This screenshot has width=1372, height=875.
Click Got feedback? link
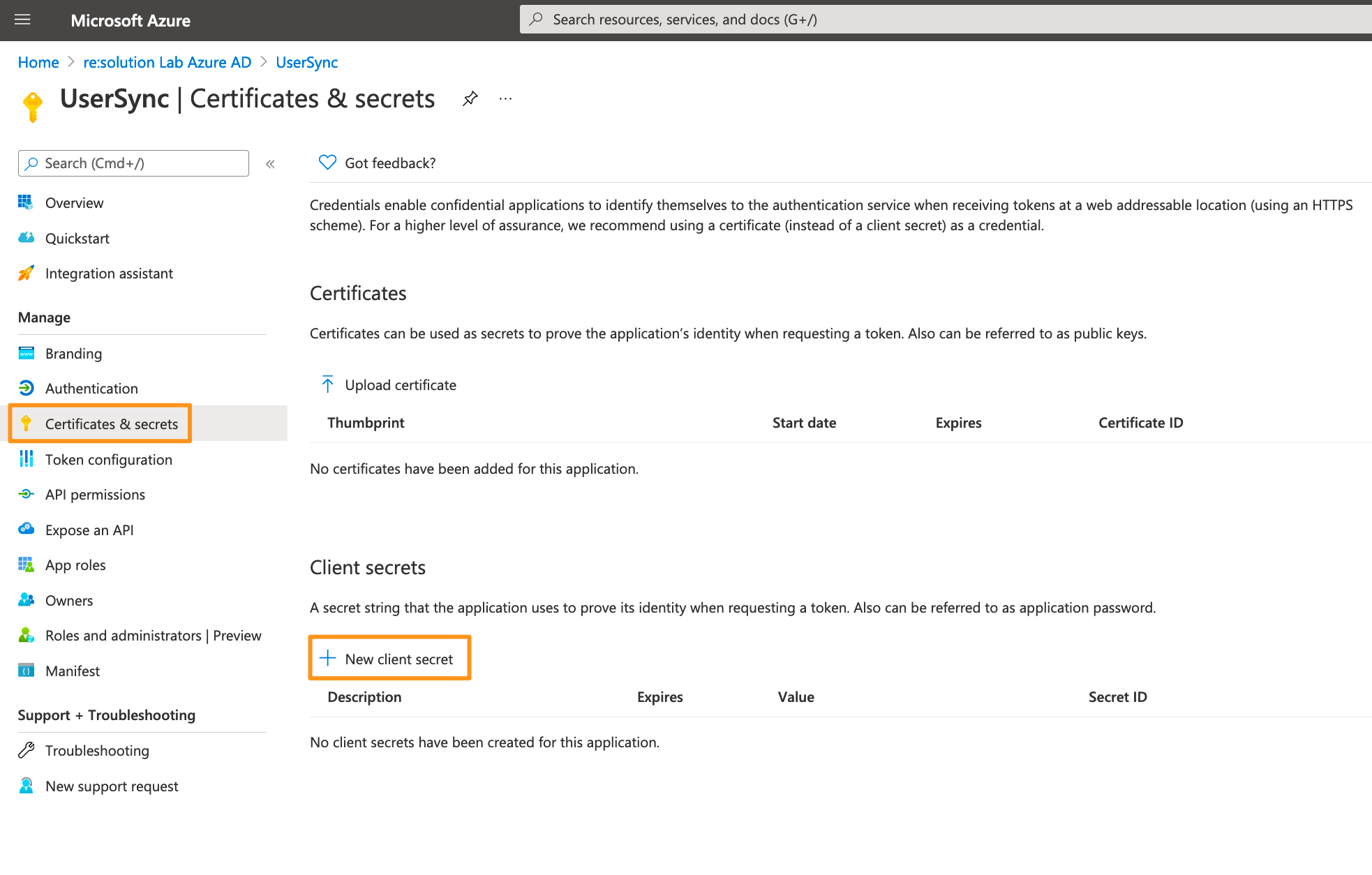[391, 163]
